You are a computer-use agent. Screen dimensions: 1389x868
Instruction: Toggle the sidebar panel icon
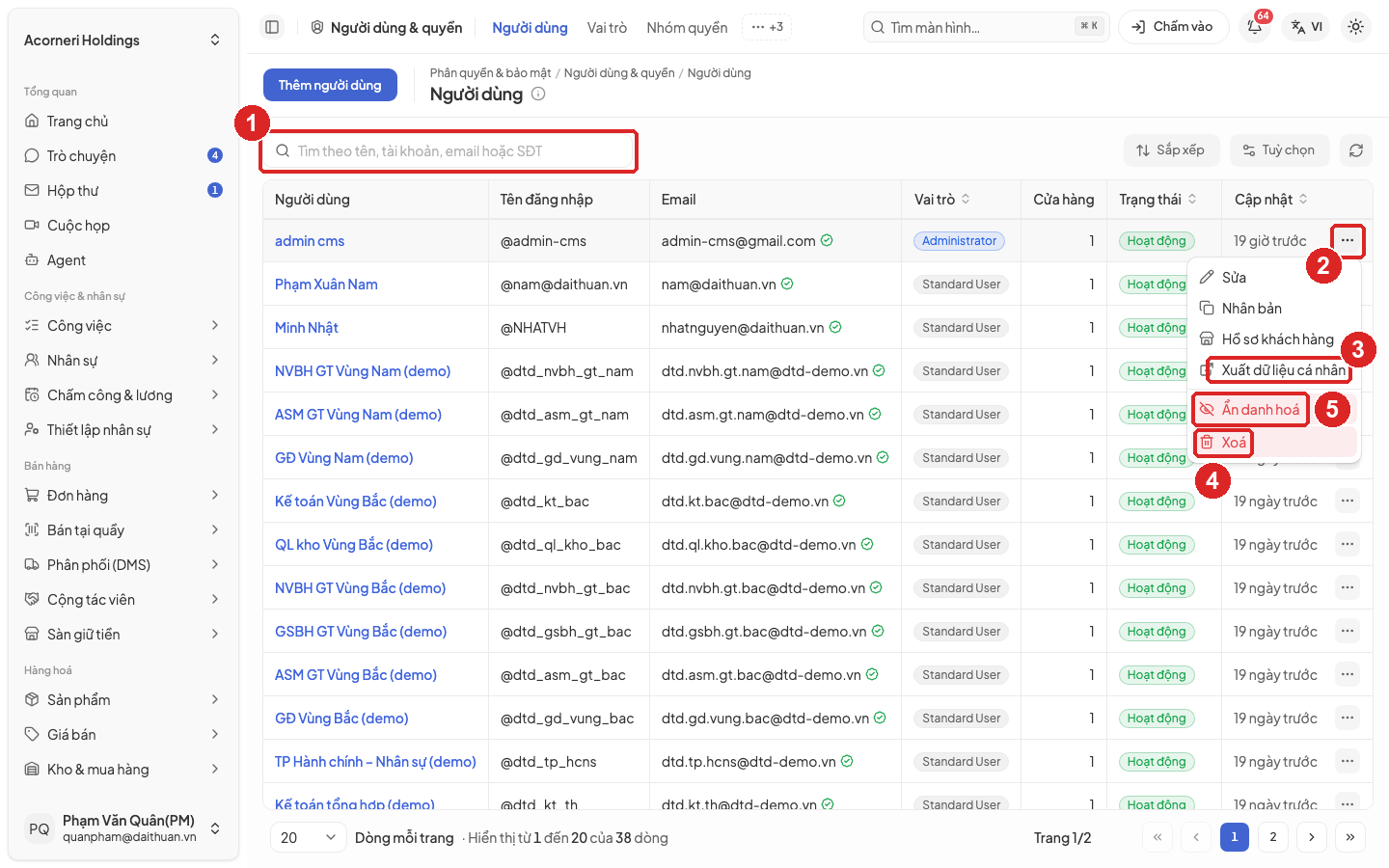(x=272, y=27)
